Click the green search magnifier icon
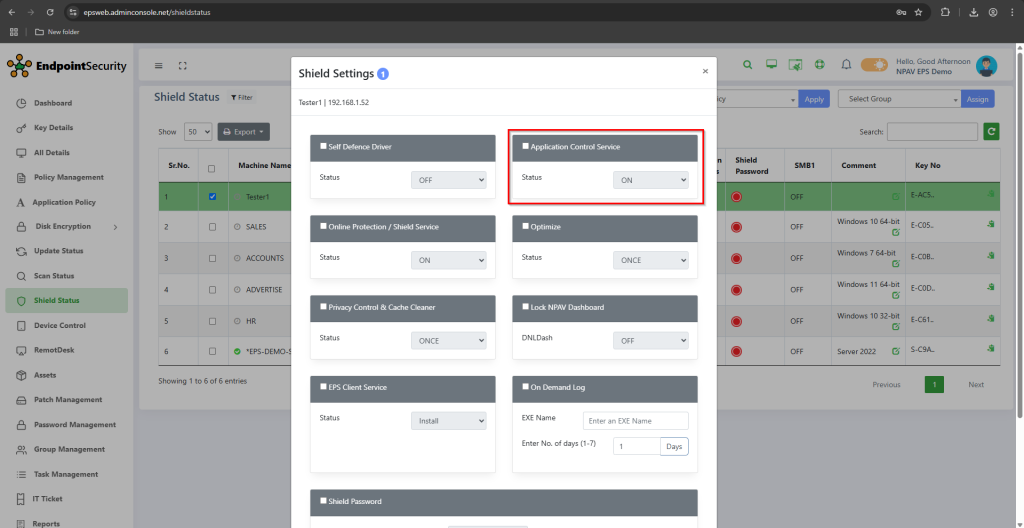 click(x=747, y=65)
